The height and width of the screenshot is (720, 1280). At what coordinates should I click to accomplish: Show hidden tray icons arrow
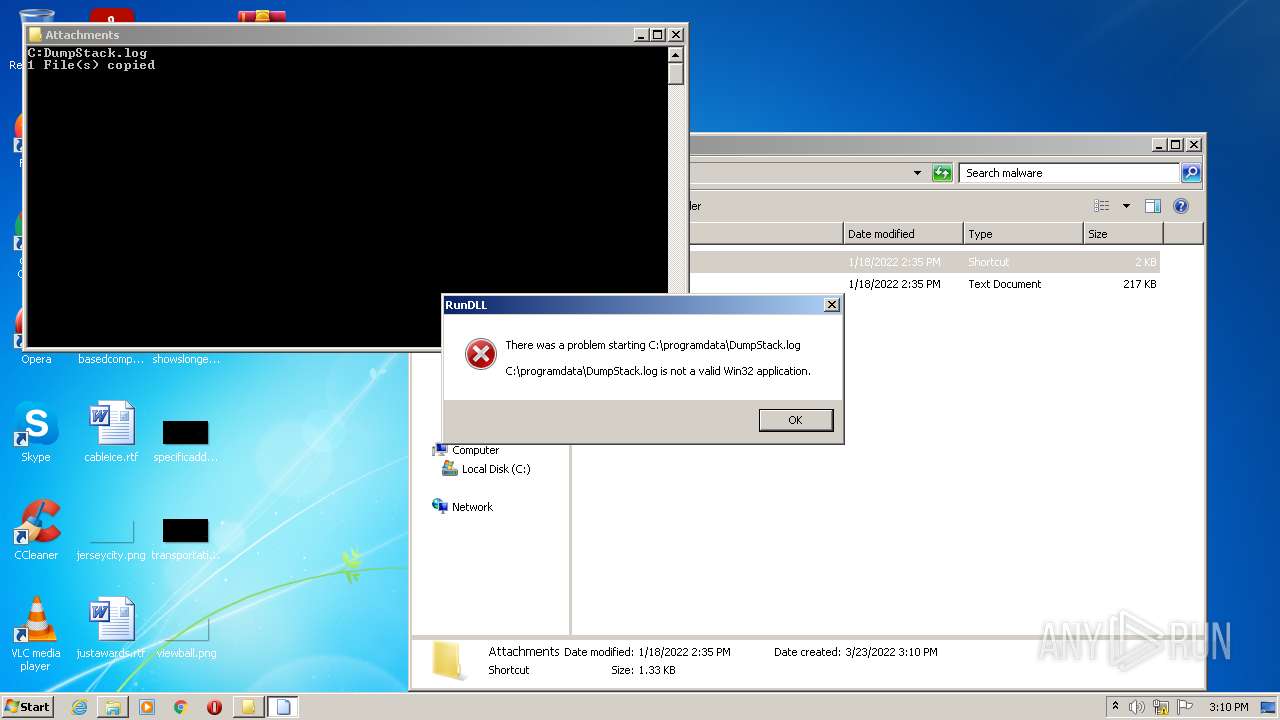click(x=1115, y=706)
